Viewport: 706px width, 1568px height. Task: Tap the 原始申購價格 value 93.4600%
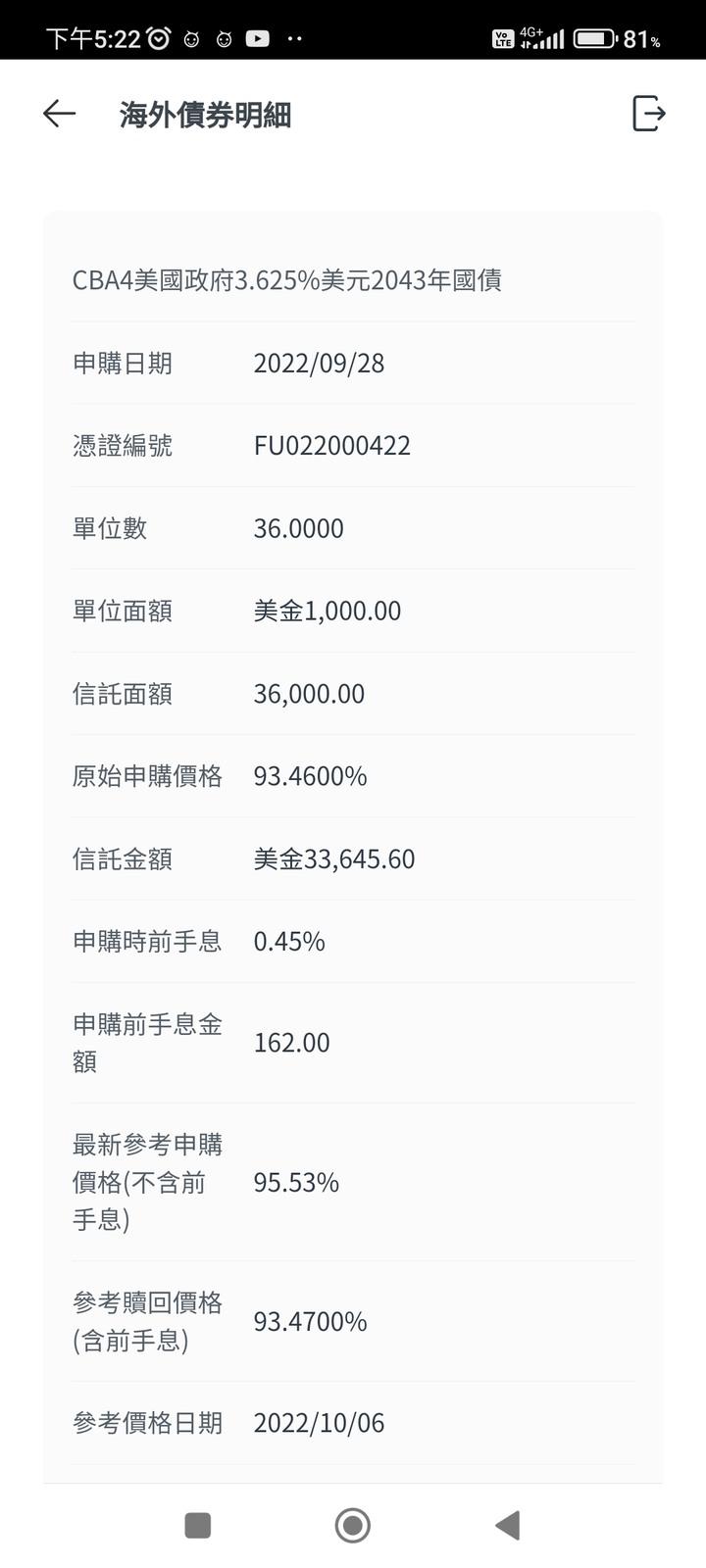pyautogui.click(x=310, y=777)
